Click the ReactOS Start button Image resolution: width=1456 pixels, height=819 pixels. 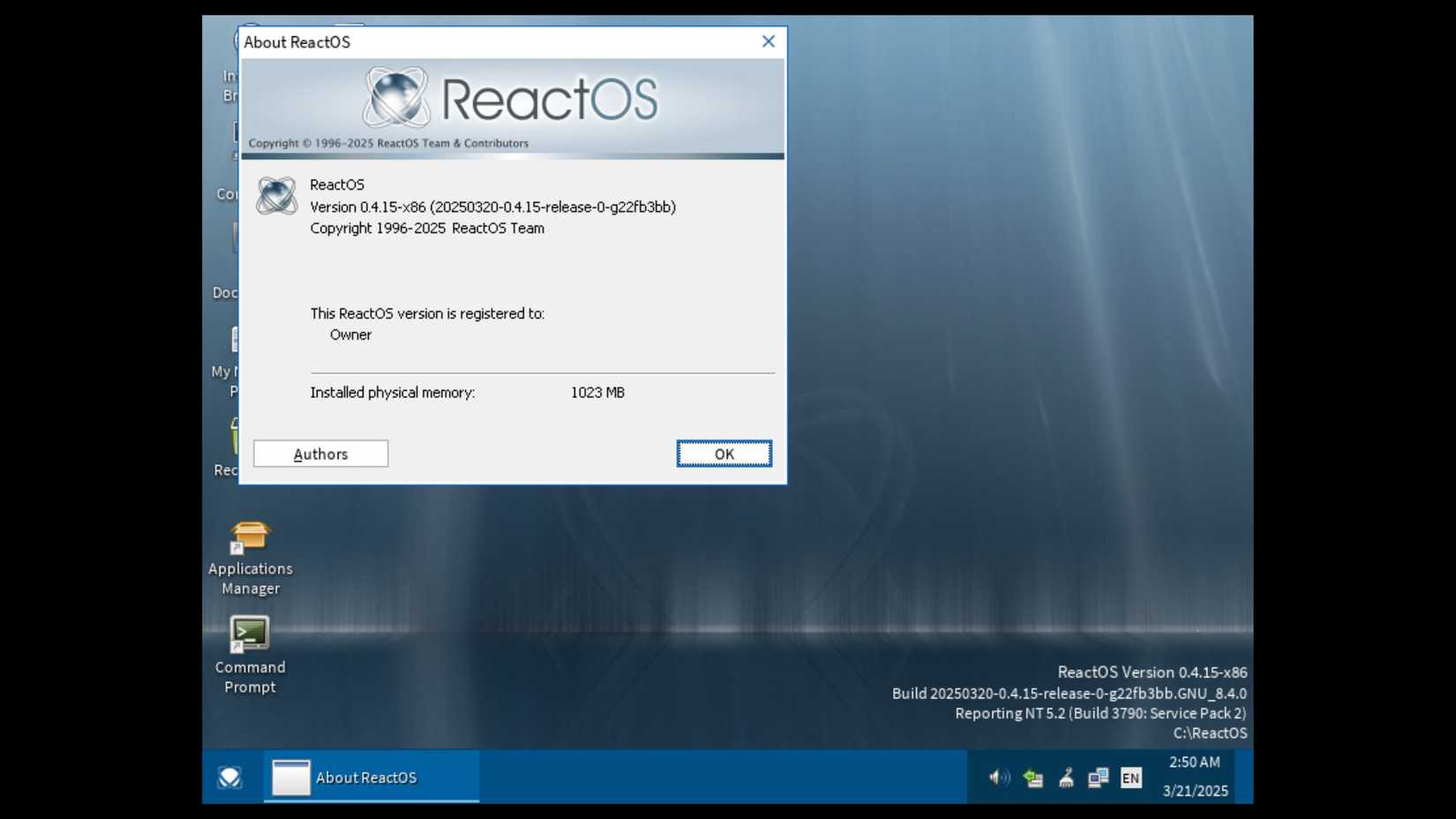[229, 778]
